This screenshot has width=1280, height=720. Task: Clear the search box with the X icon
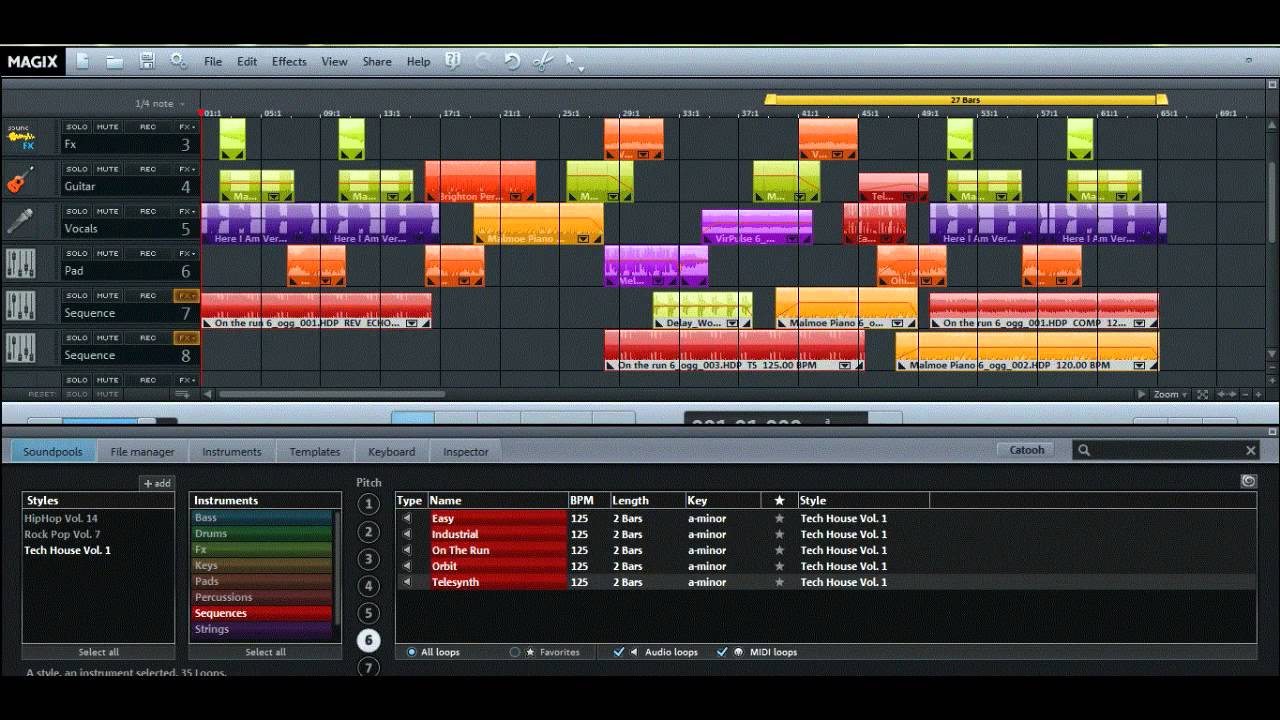[x=1250, y=451]
